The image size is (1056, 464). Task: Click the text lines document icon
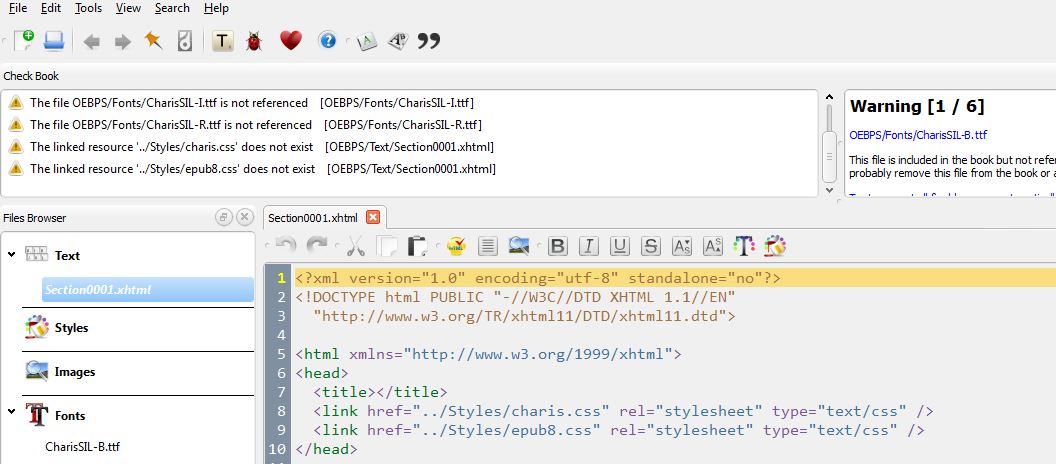[488, 246]
